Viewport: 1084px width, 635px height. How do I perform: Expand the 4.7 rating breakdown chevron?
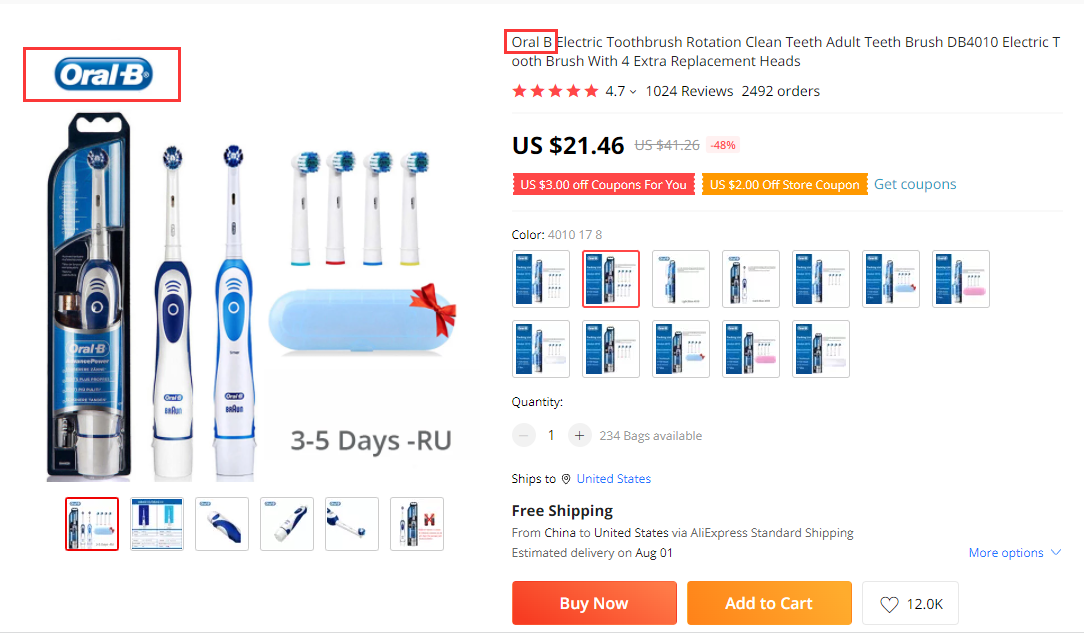[x=633, y=92]
